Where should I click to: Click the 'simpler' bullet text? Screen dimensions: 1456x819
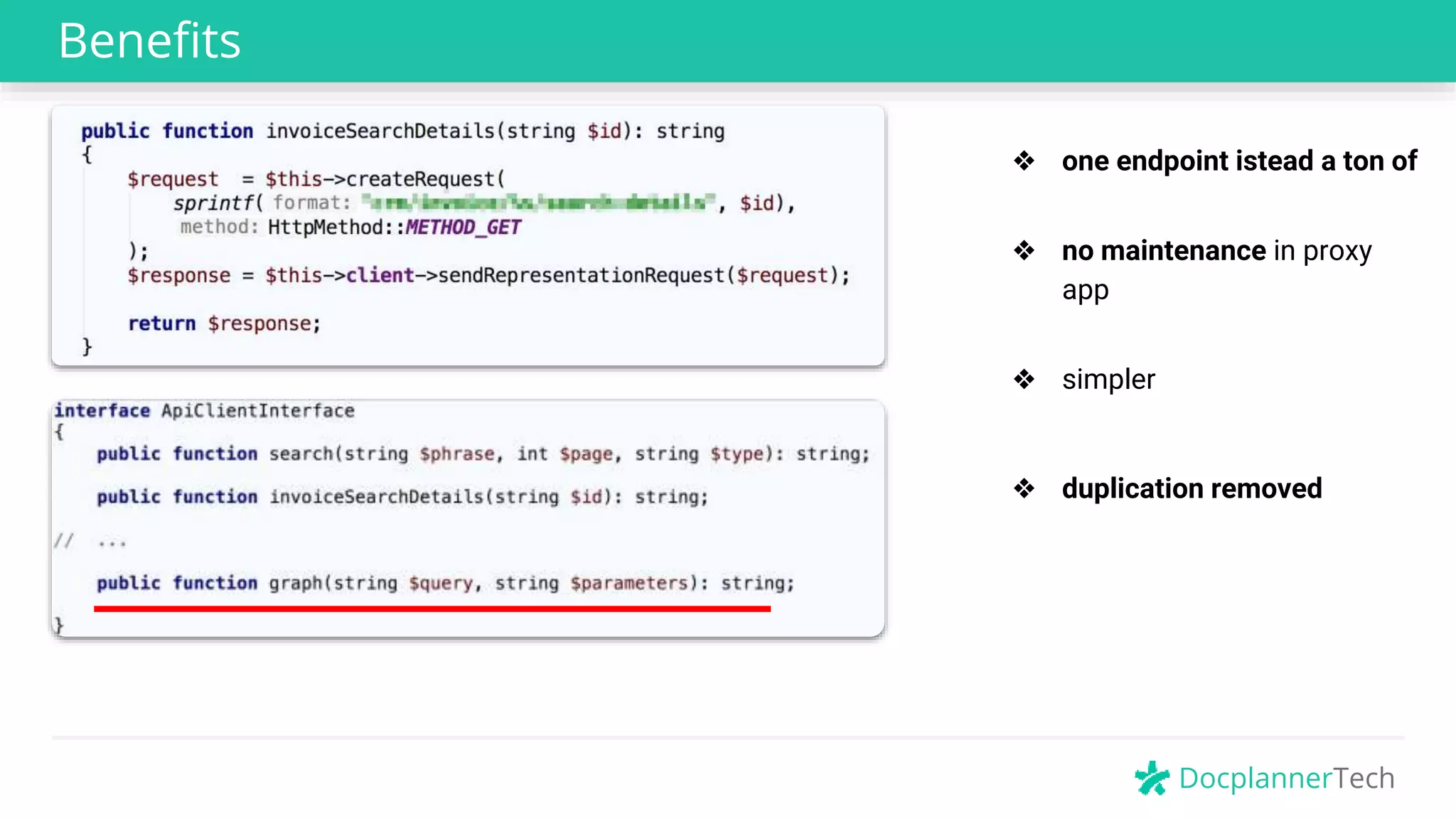1108,380
